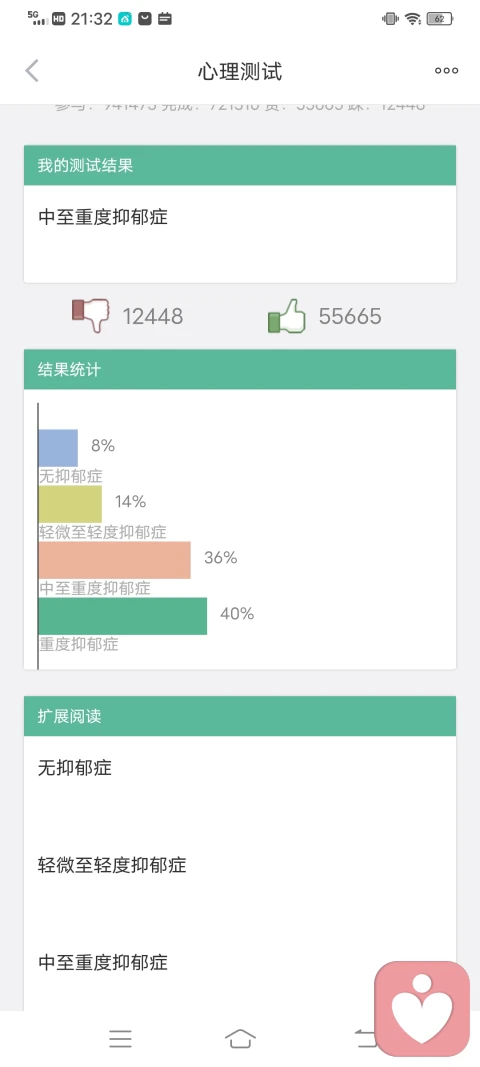480x1067 pixels.
Task: Select the orange 36% bar in chart
Action: pos(114,560)
